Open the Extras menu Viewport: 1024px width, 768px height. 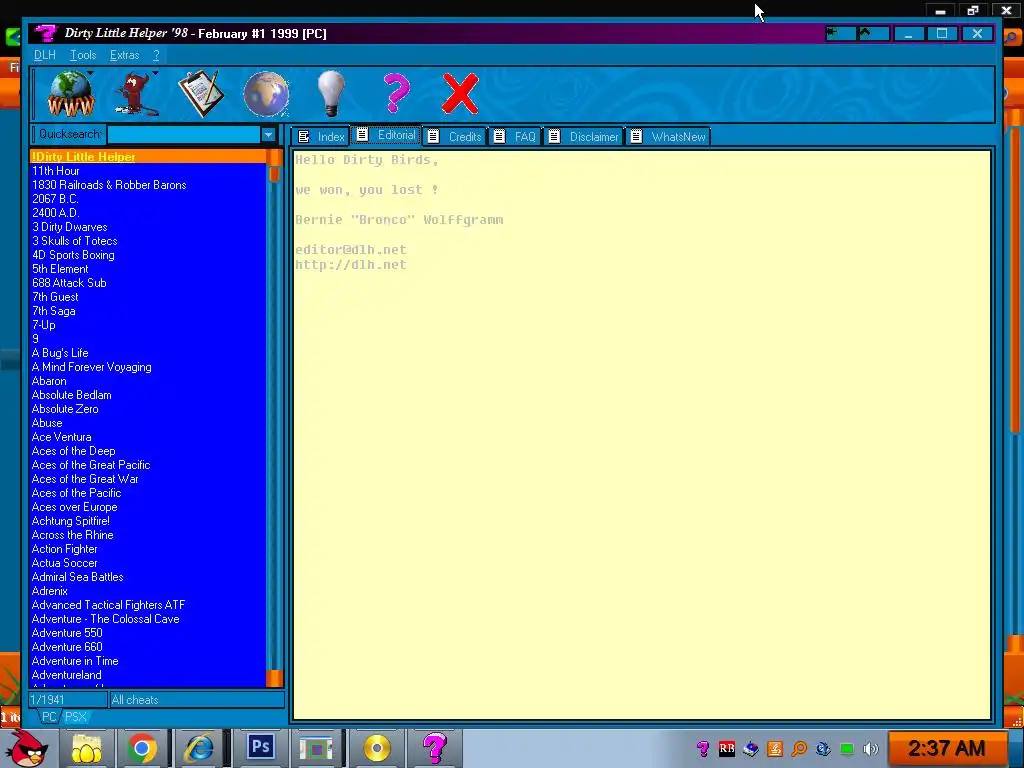pos(125,55)
